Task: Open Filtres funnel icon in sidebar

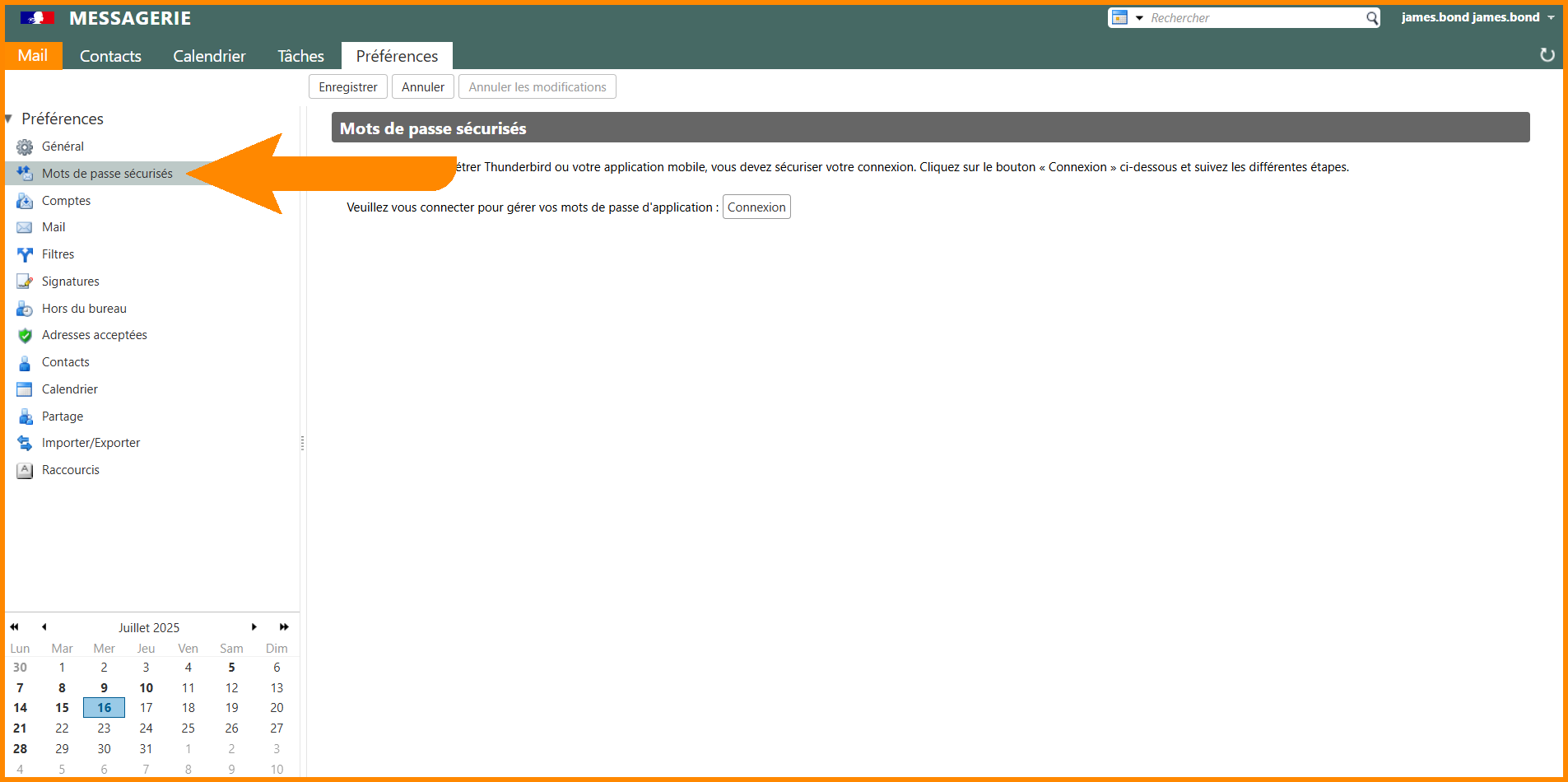Action: [25, 255]
